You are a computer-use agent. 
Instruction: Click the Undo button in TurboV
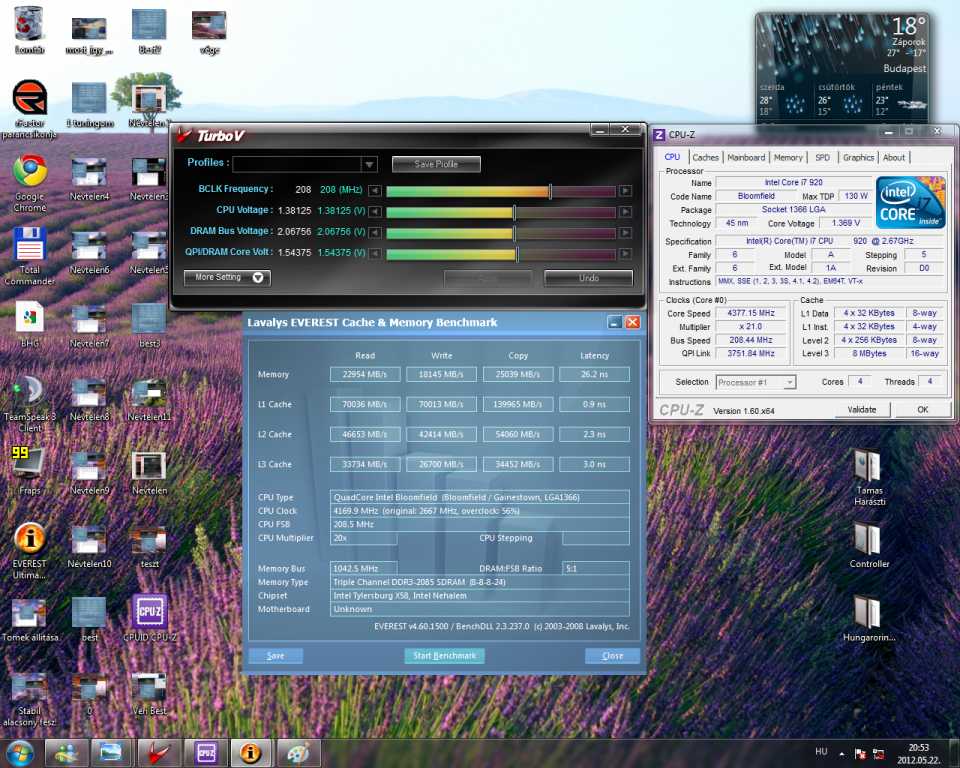[588, 278]
